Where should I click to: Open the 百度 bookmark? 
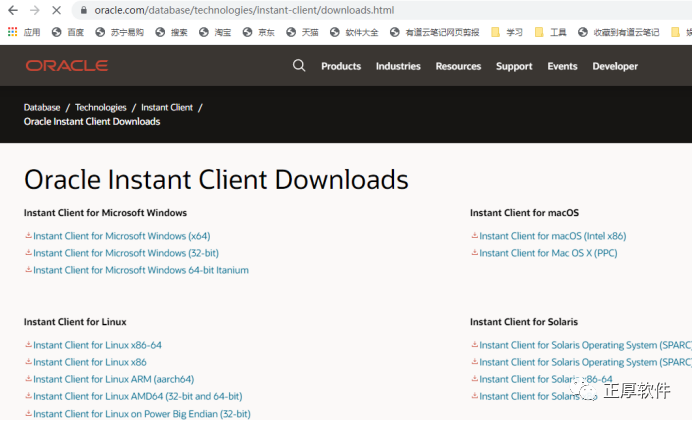[x=68, y=32]
